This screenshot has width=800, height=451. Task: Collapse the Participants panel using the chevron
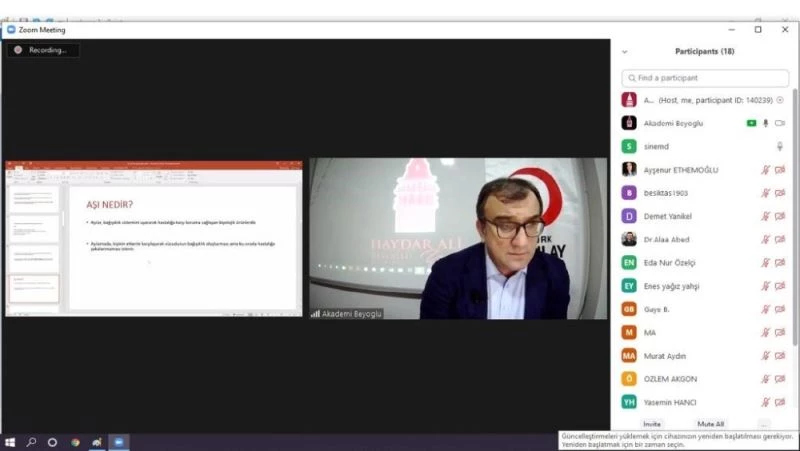(625, 51)
